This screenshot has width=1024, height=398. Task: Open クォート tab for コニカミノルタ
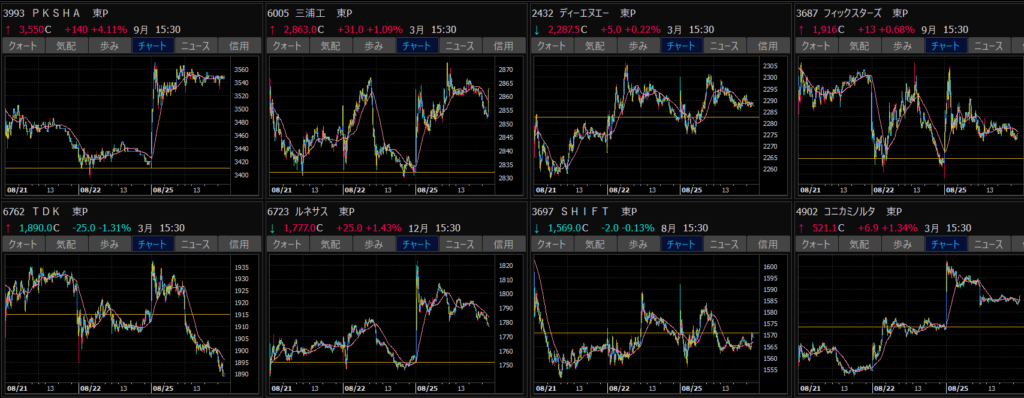point(815,244)
